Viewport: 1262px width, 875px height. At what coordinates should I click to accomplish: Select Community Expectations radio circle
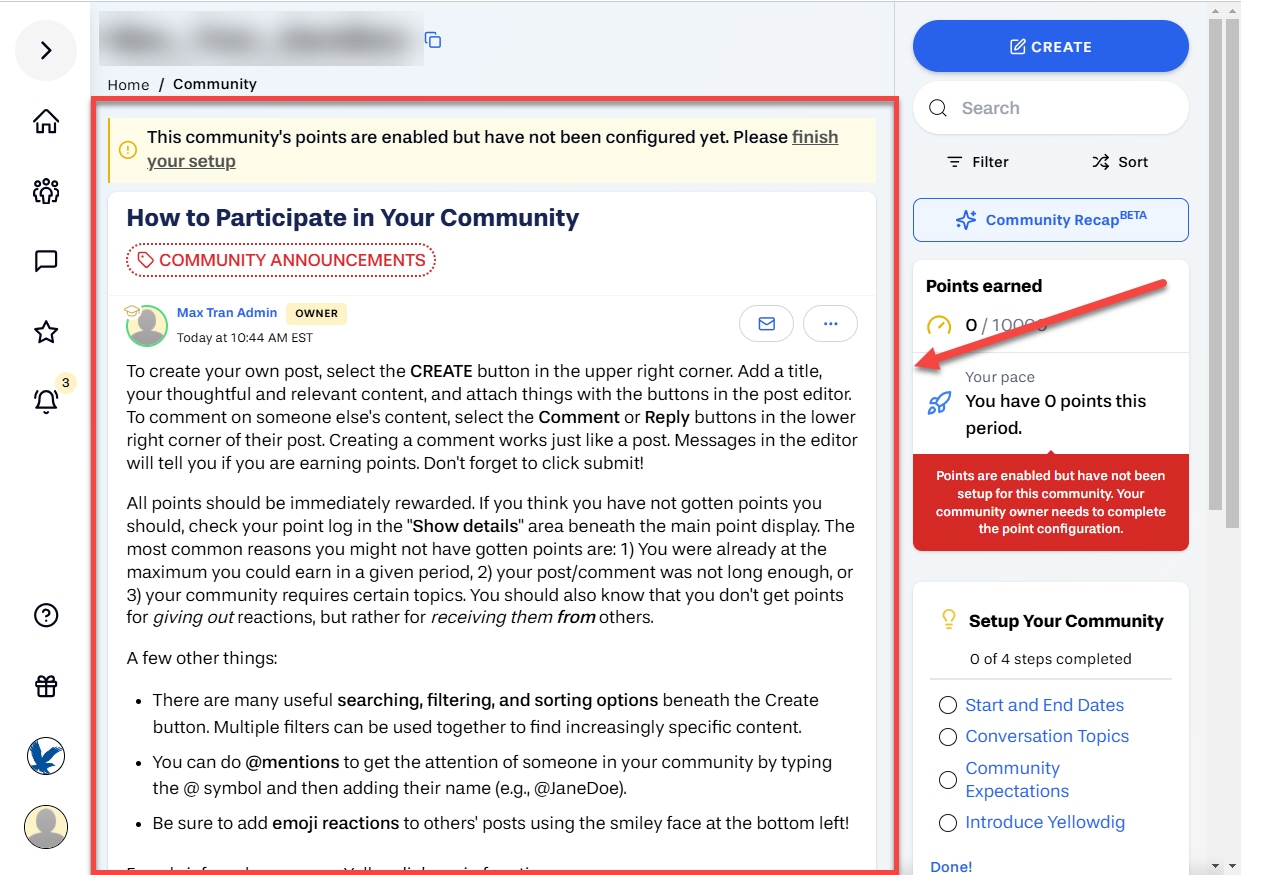948,780
